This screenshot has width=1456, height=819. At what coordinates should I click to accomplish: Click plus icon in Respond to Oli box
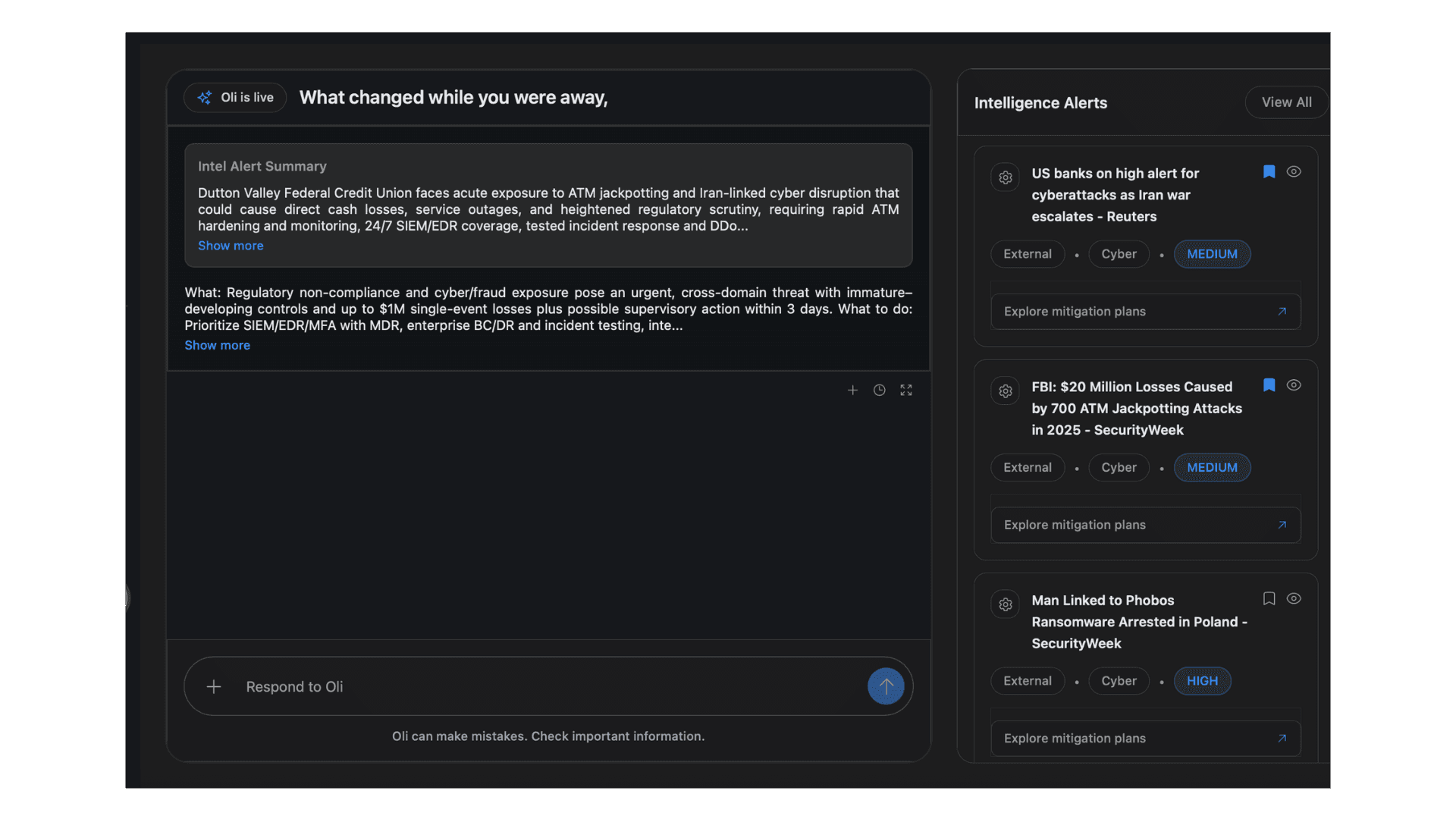(214, 686)
